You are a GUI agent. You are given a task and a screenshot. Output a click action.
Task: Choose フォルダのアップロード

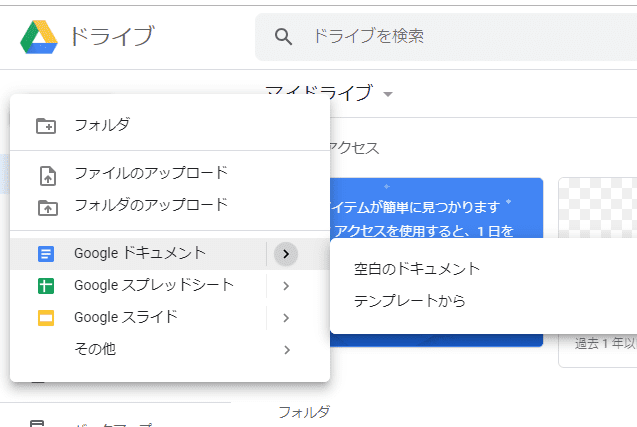click(170, 205)
